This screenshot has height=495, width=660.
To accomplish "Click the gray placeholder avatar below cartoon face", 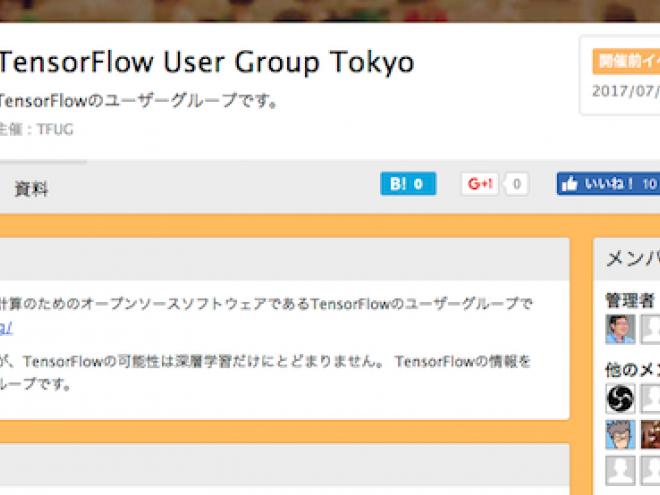I will coord(620,471).
